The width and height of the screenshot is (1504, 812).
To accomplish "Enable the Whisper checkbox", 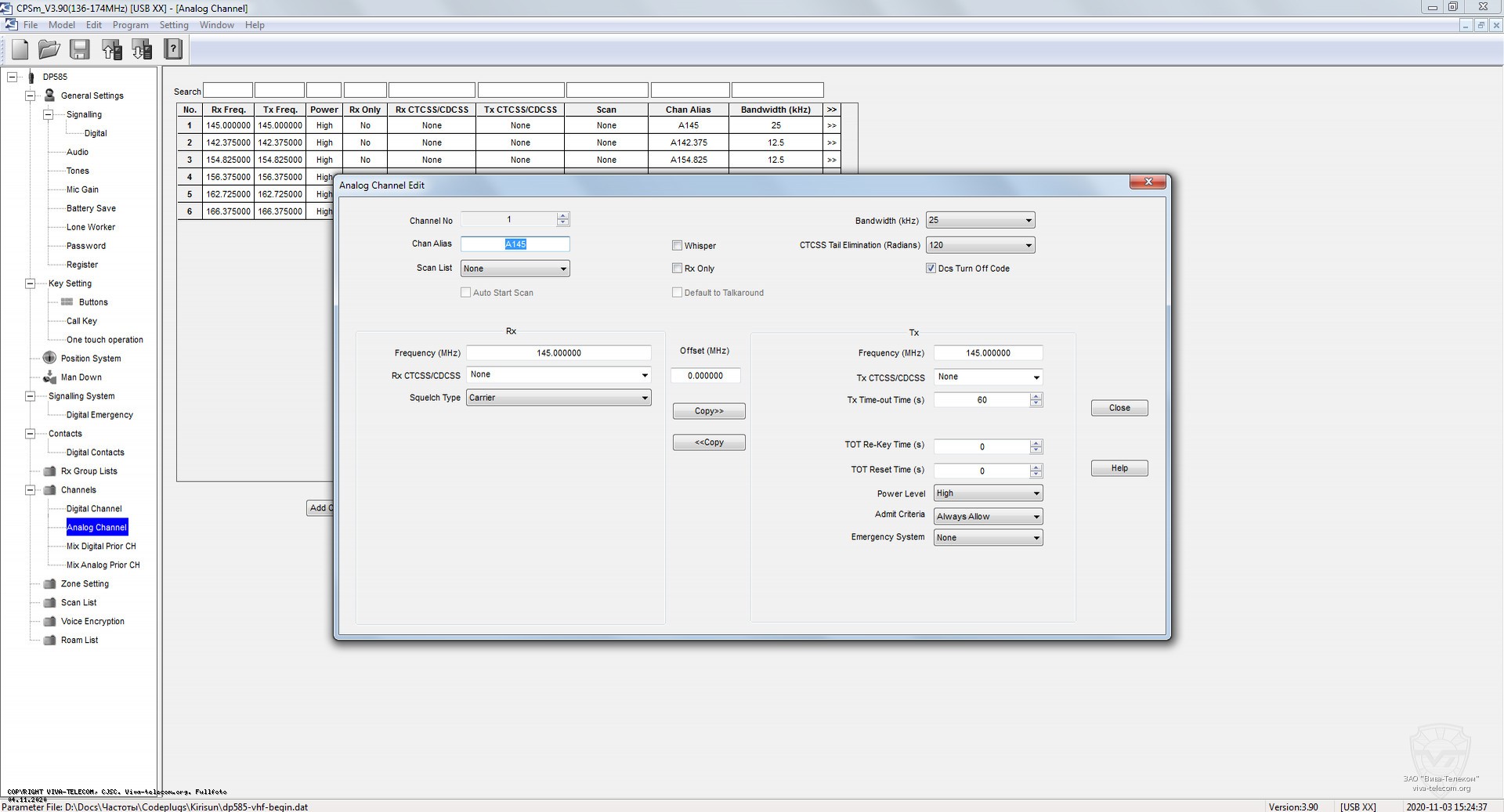I will coord(677,245).
